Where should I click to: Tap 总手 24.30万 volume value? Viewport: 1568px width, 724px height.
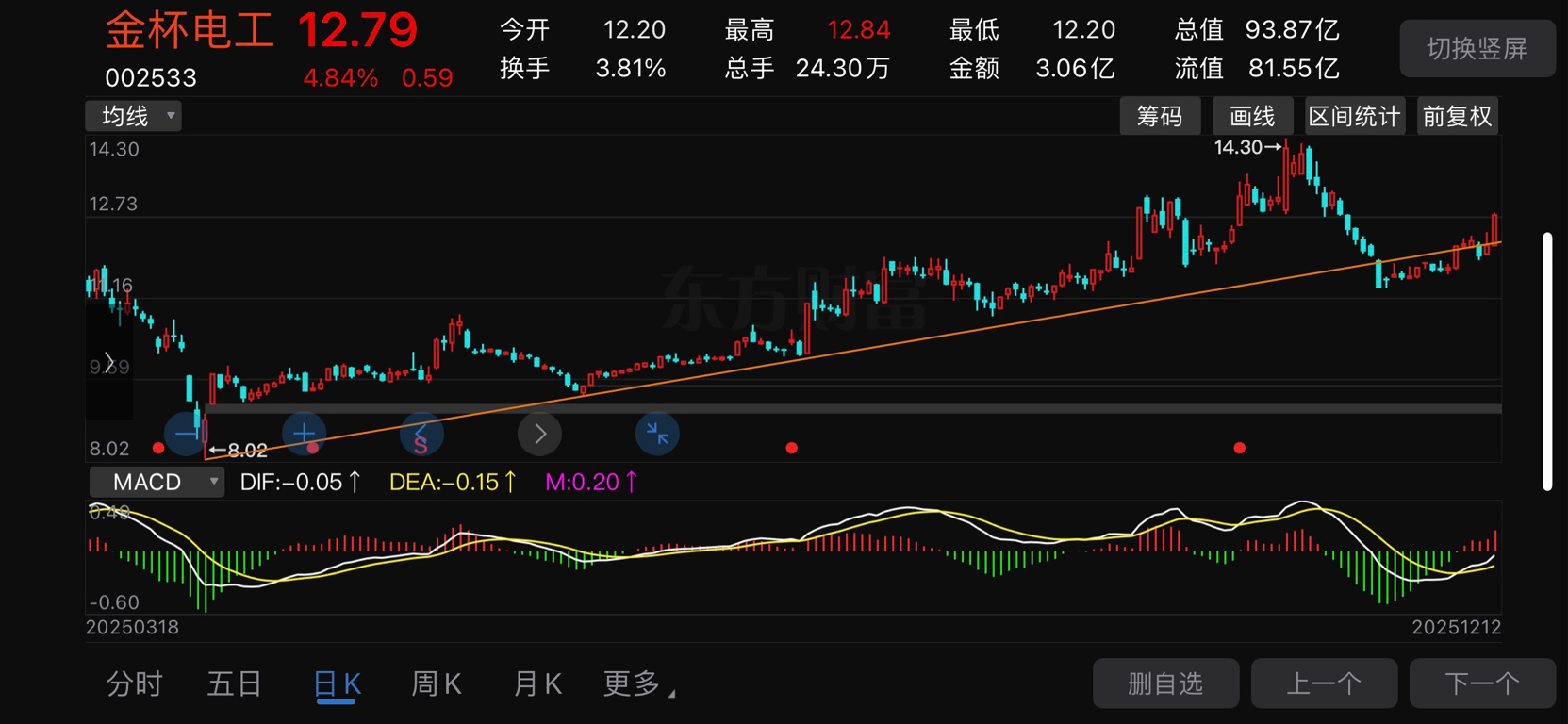(x=807, y=68)
